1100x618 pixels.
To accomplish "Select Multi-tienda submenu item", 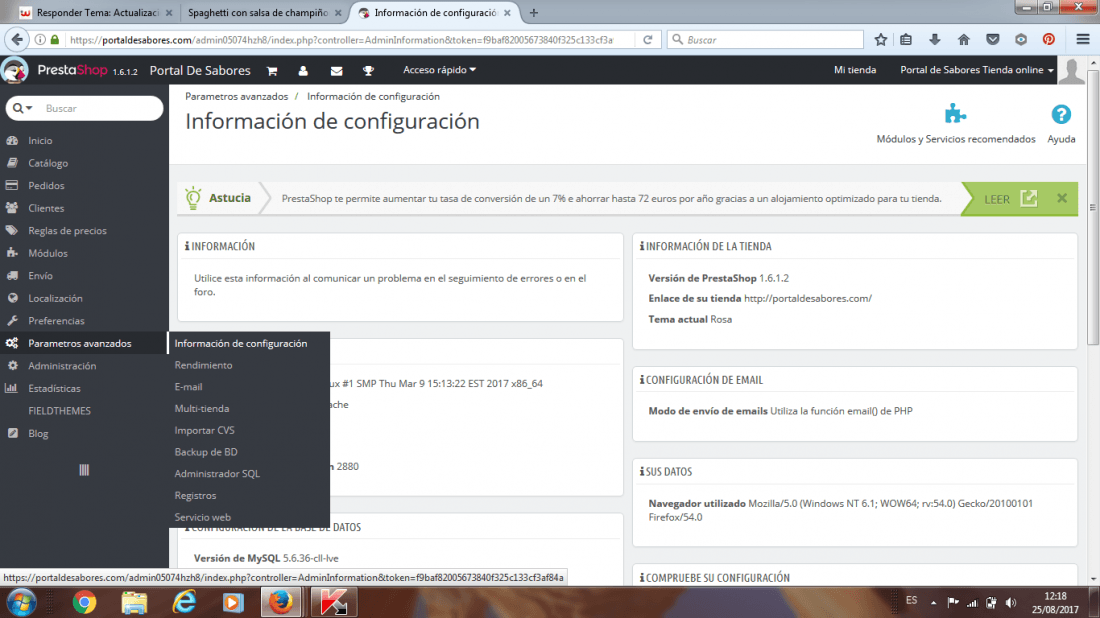I will point(202,409).
